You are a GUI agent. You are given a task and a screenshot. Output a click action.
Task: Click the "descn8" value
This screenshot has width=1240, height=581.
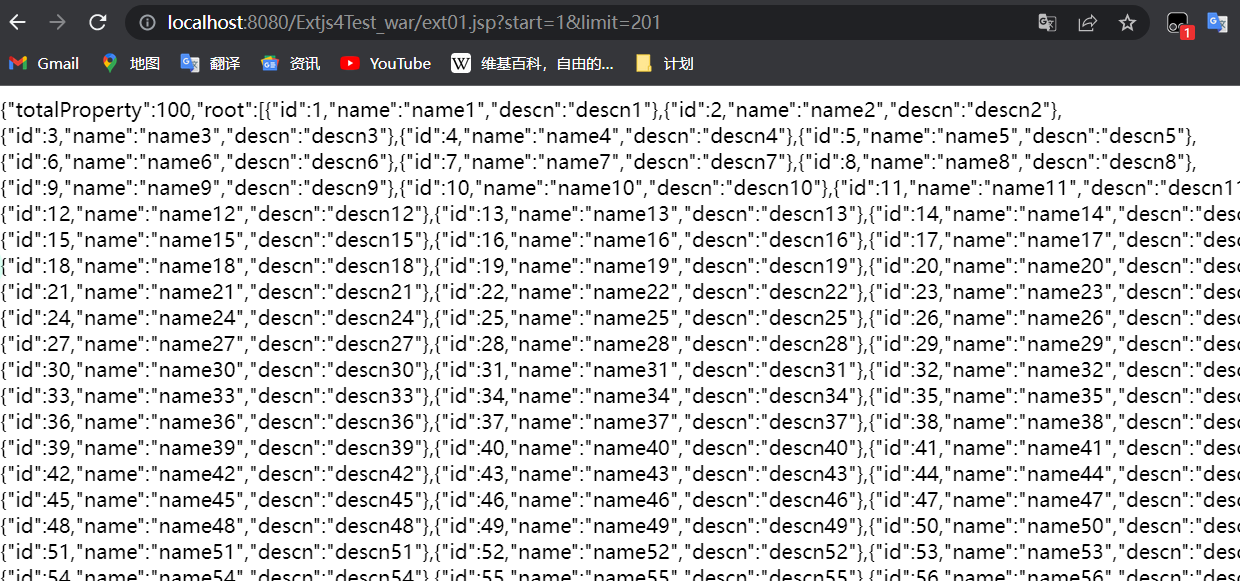pyautogui.click(x=1131, y=161)
